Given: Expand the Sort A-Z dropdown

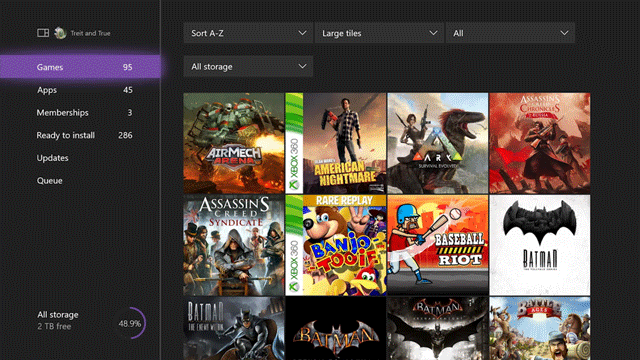Looking at the screenshot, I should point(248,33).
